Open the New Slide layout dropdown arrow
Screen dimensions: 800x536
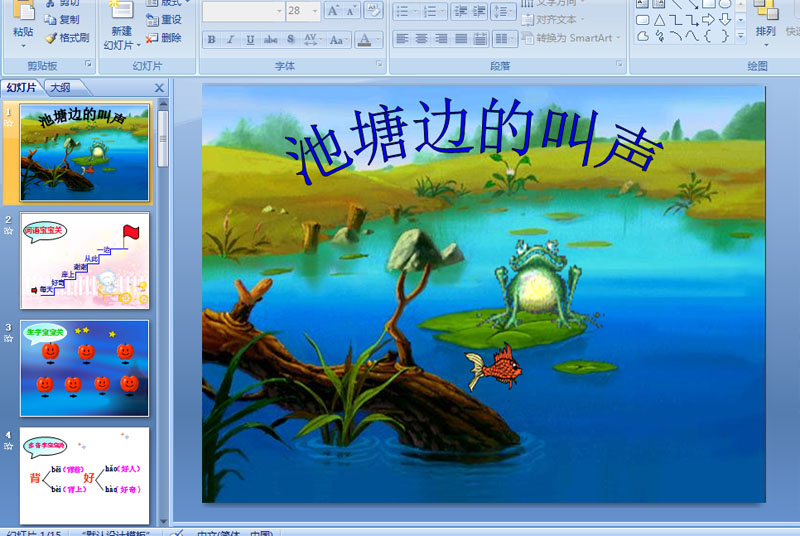pyautogui.click(x=138, y=45)
